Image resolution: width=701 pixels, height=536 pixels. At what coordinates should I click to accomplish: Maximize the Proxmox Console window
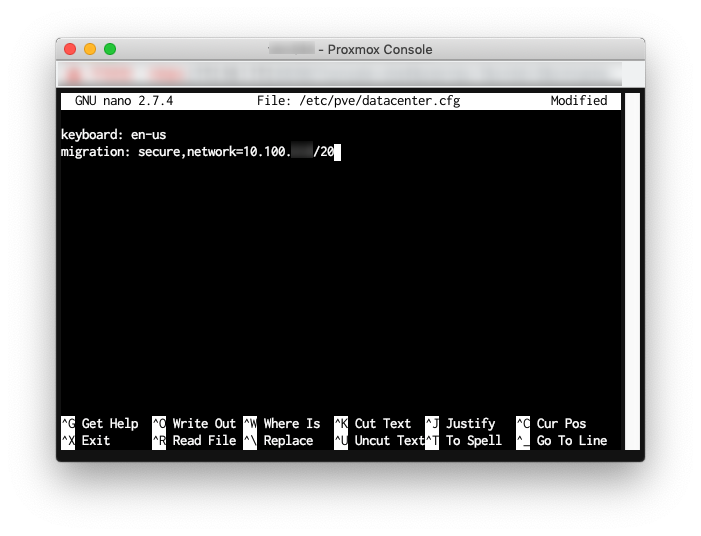click(x=110, y=49)
